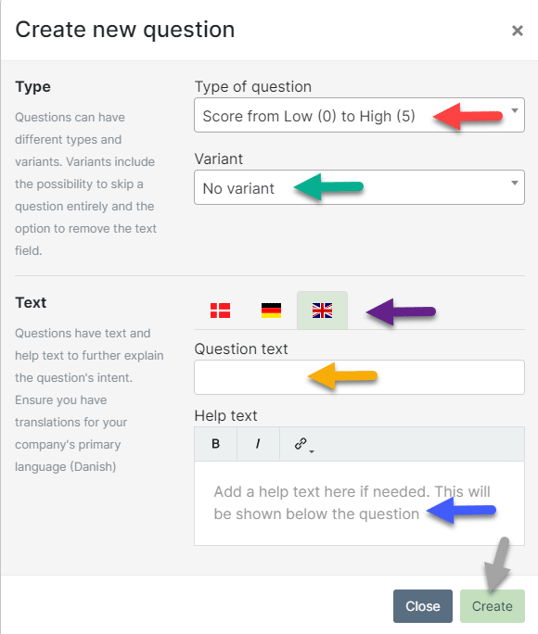Click the Create button

click(492, 606)
